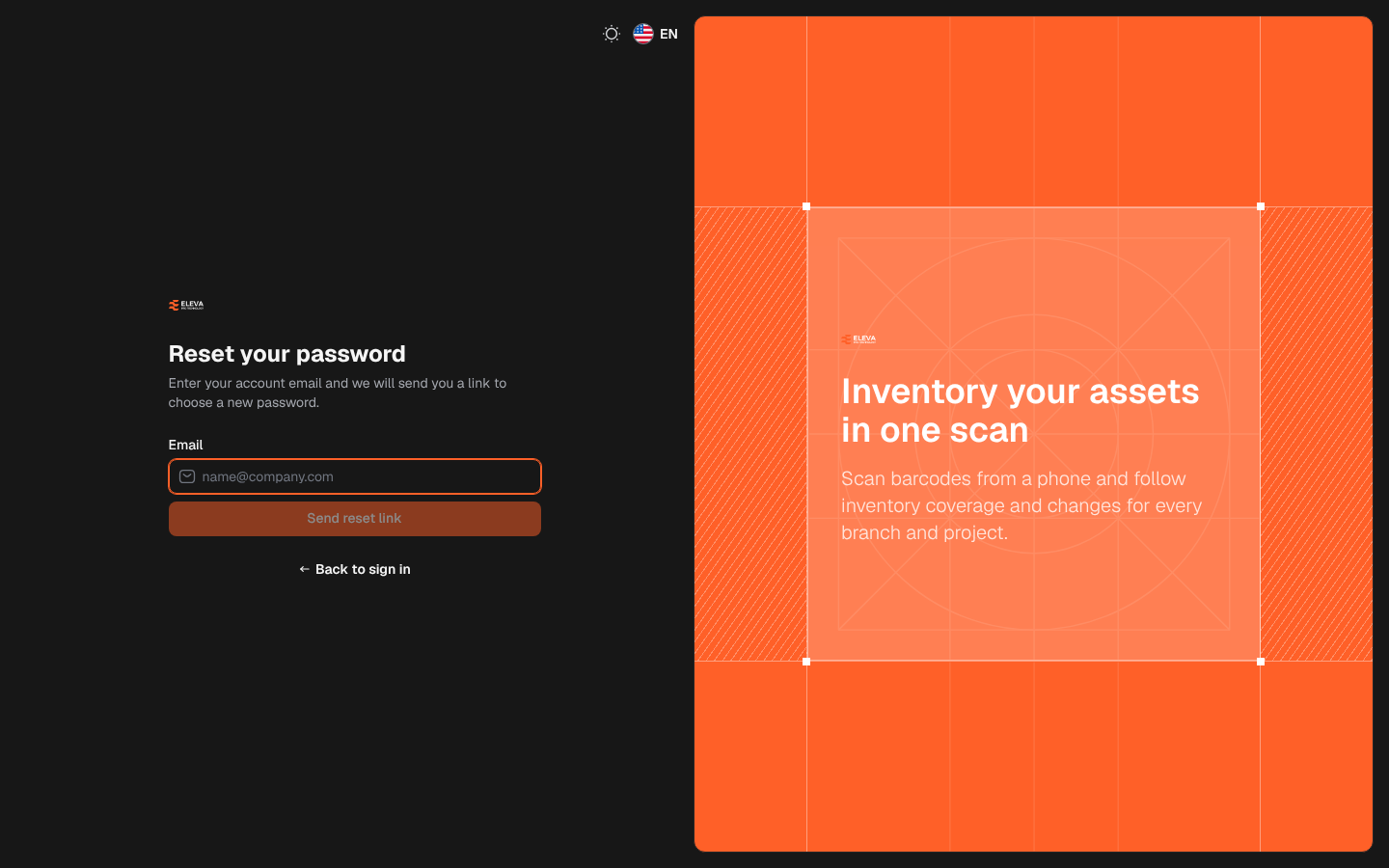The height and width of the screenshot is (868, 1389).
Task: Click the Eleva logo above the heading
Action: click(186, 305)
